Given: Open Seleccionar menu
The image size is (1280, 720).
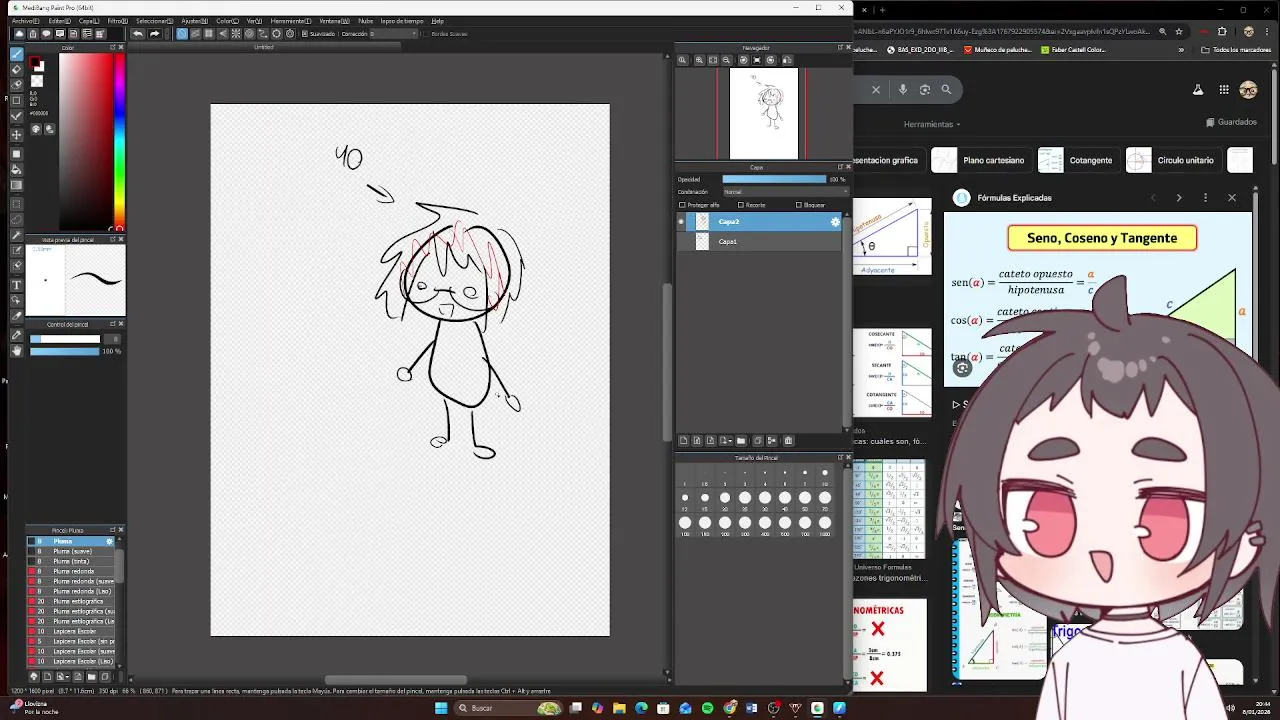Looking at the screenshot, I should point(154,21).
